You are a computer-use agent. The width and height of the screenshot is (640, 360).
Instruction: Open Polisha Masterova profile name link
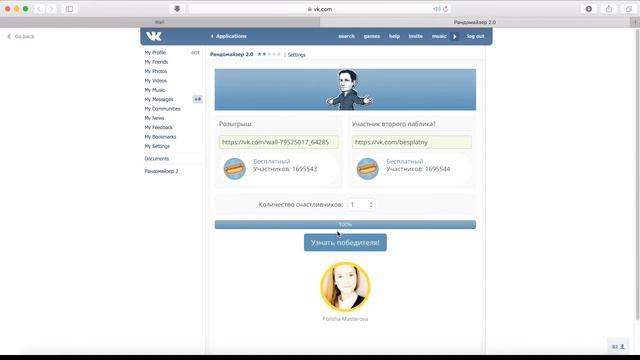coord(345,319)
